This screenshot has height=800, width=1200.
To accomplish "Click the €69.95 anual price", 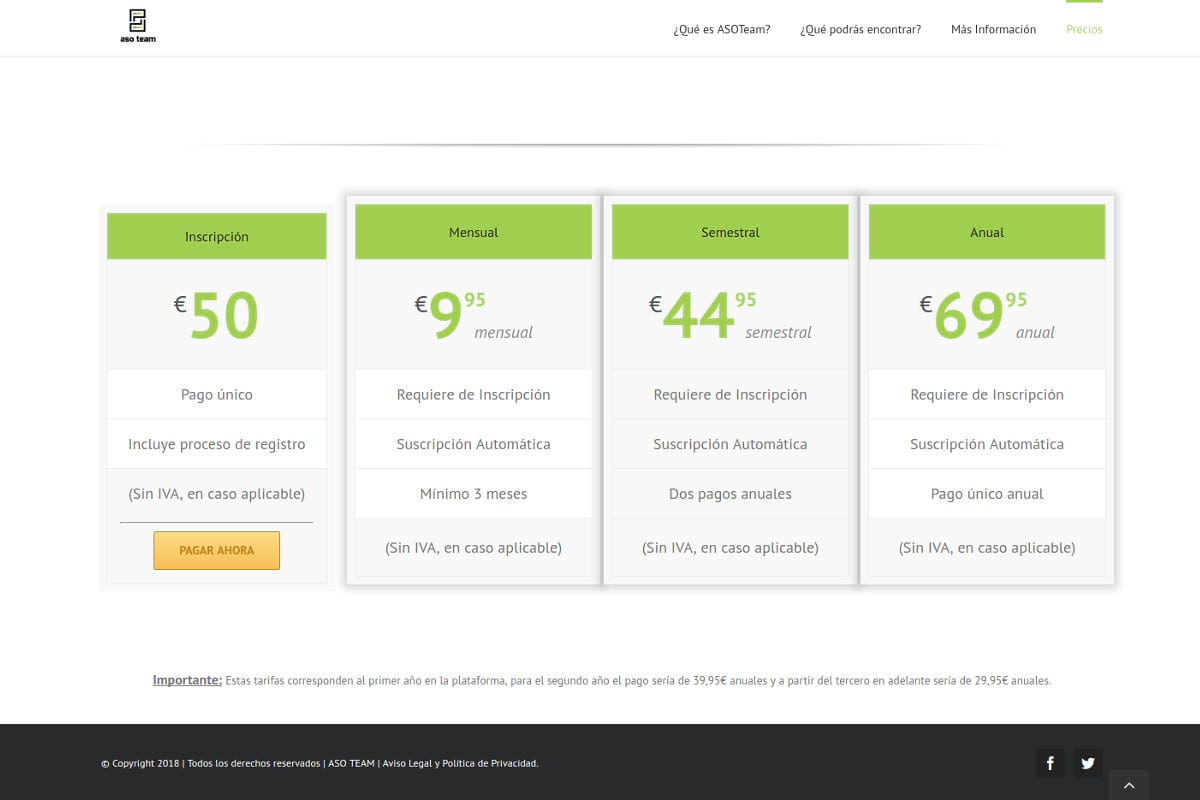I will click(x=987, y=315).
